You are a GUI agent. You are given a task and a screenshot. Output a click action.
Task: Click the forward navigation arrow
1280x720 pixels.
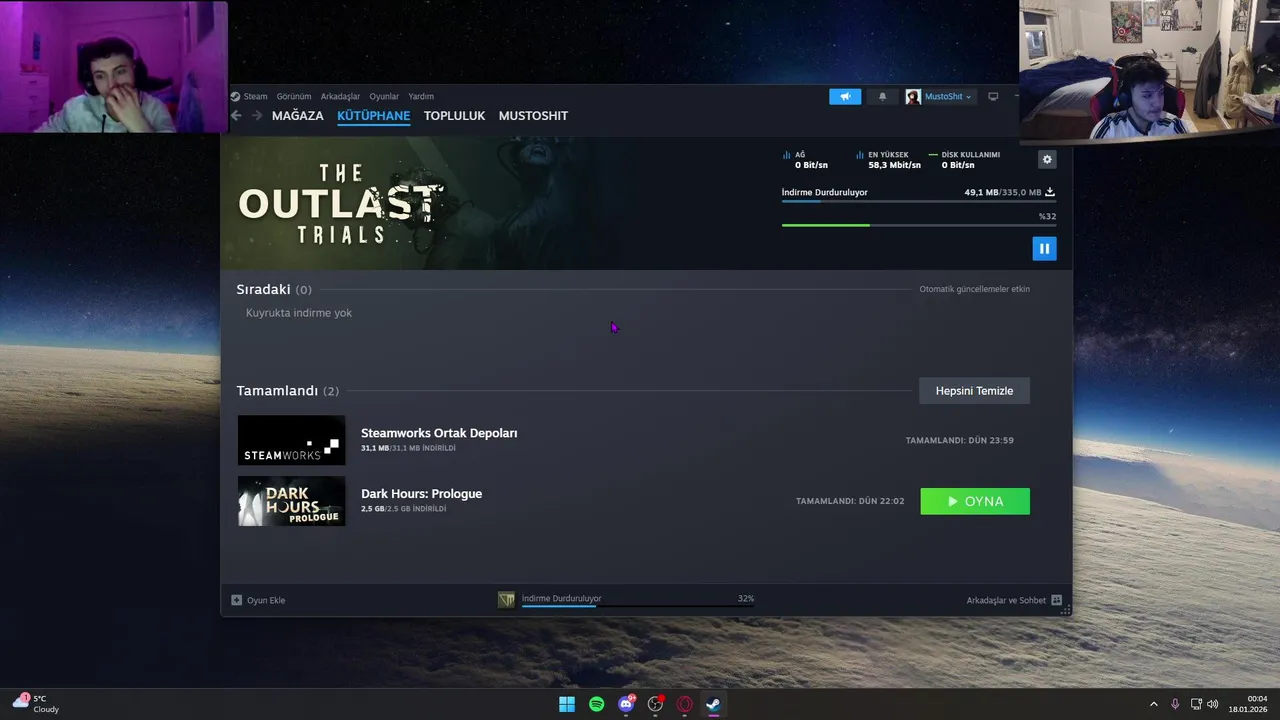tap(257, 116)
